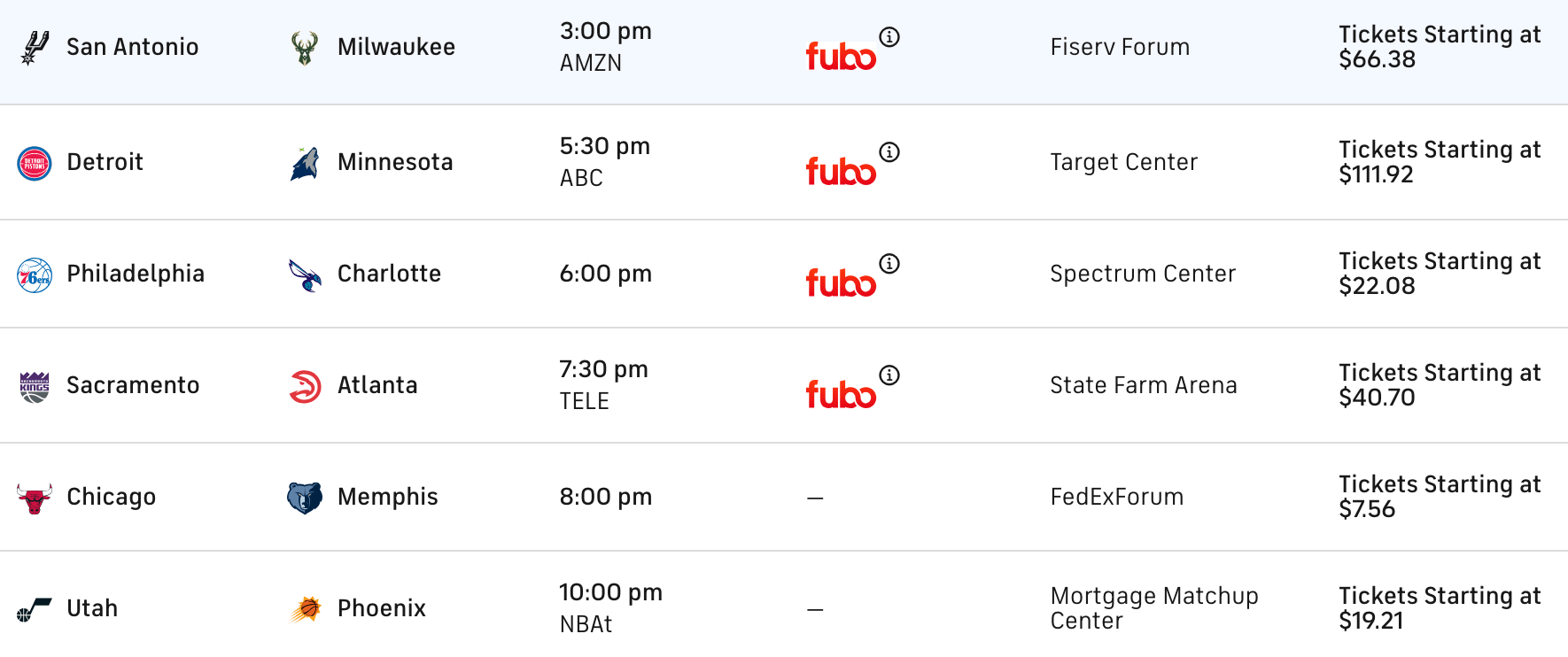This screenshot has height=657, width=1568.
Task: Open the Fiserv Forum venue link
Action: point(1120,48)
